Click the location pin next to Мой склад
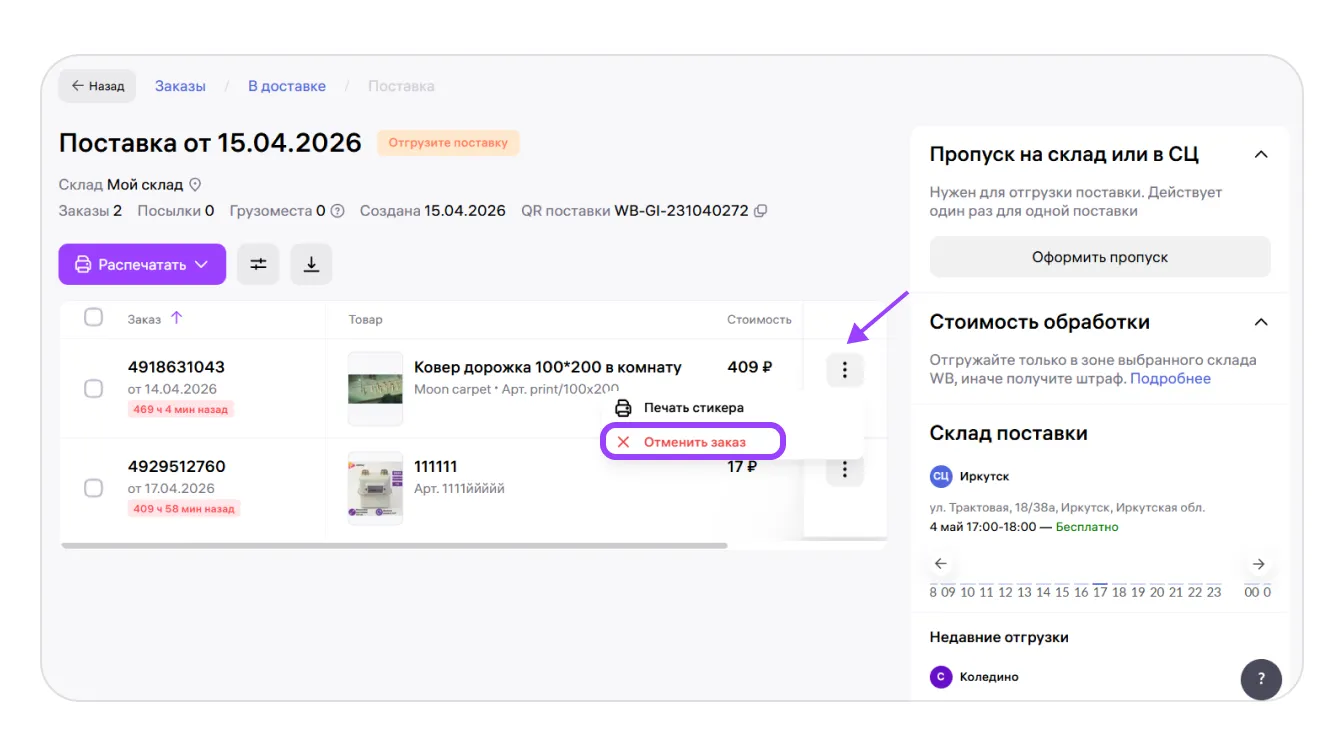The image size is (1344, 756). [x=196, y=185]
